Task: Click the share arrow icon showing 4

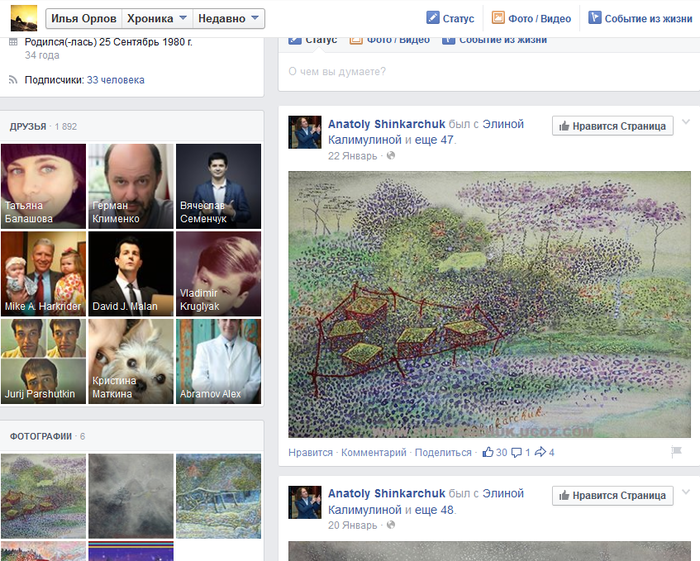Action: tap(540, 452)
